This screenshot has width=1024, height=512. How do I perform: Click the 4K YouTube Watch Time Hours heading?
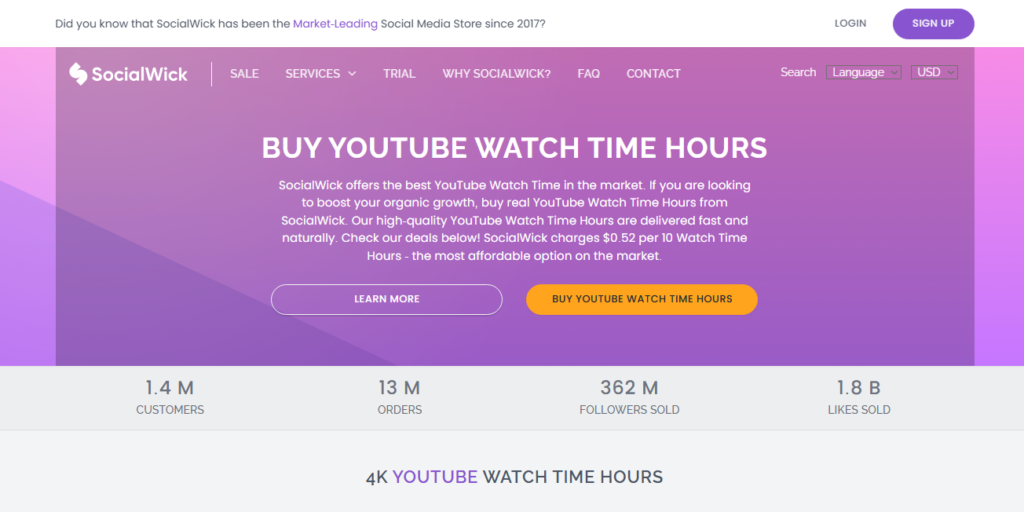click(513, 477)
